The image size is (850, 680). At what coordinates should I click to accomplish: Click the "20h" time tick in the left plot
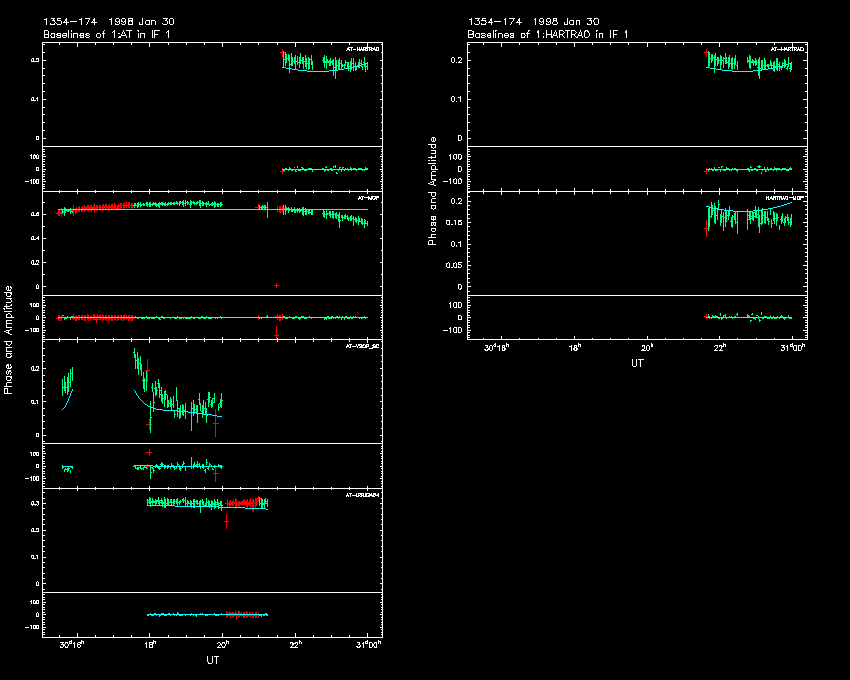[223, 645]
